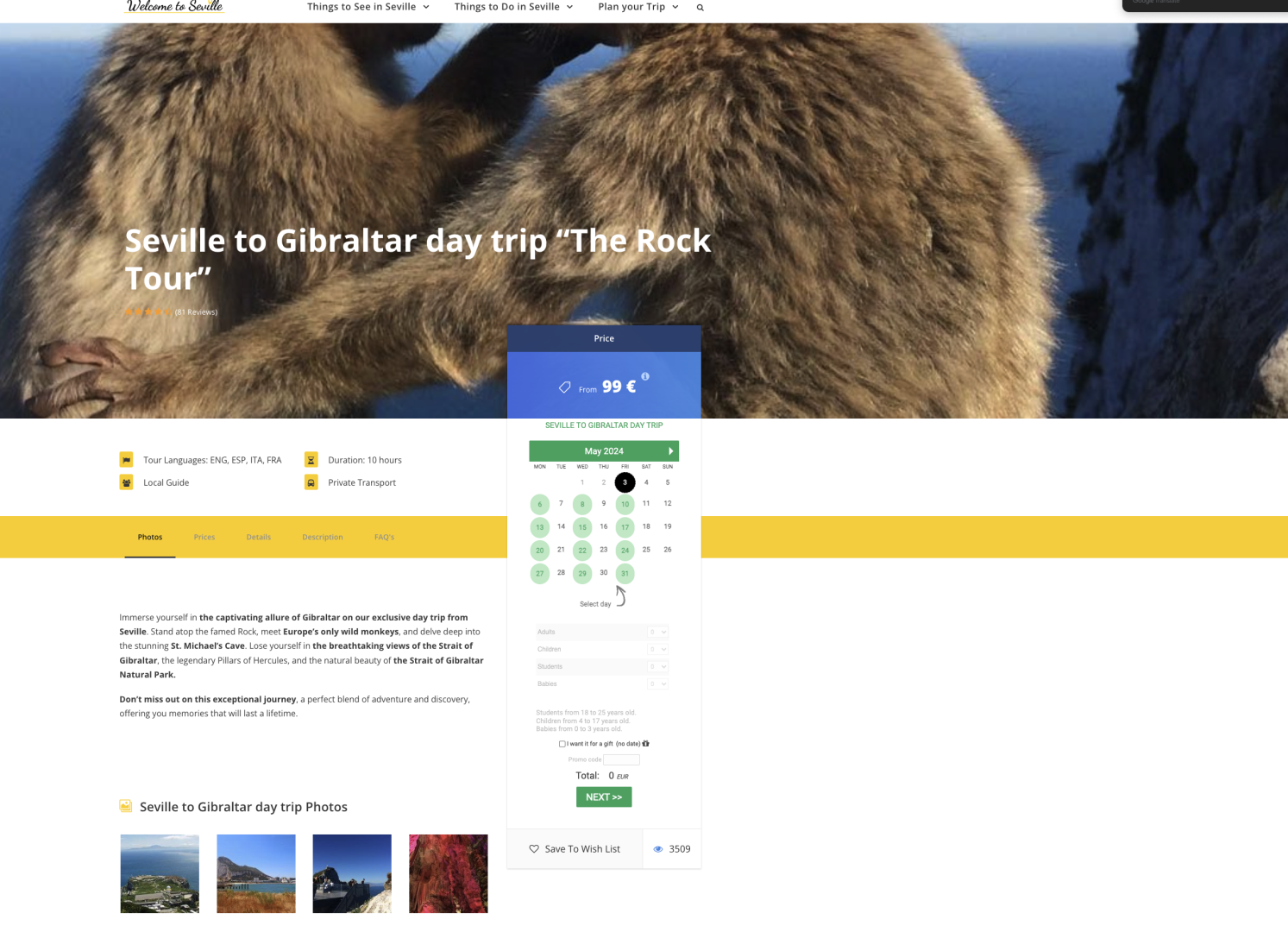
Task: Click the search magnifier icon in the navbar
Action: coord(700,8)
